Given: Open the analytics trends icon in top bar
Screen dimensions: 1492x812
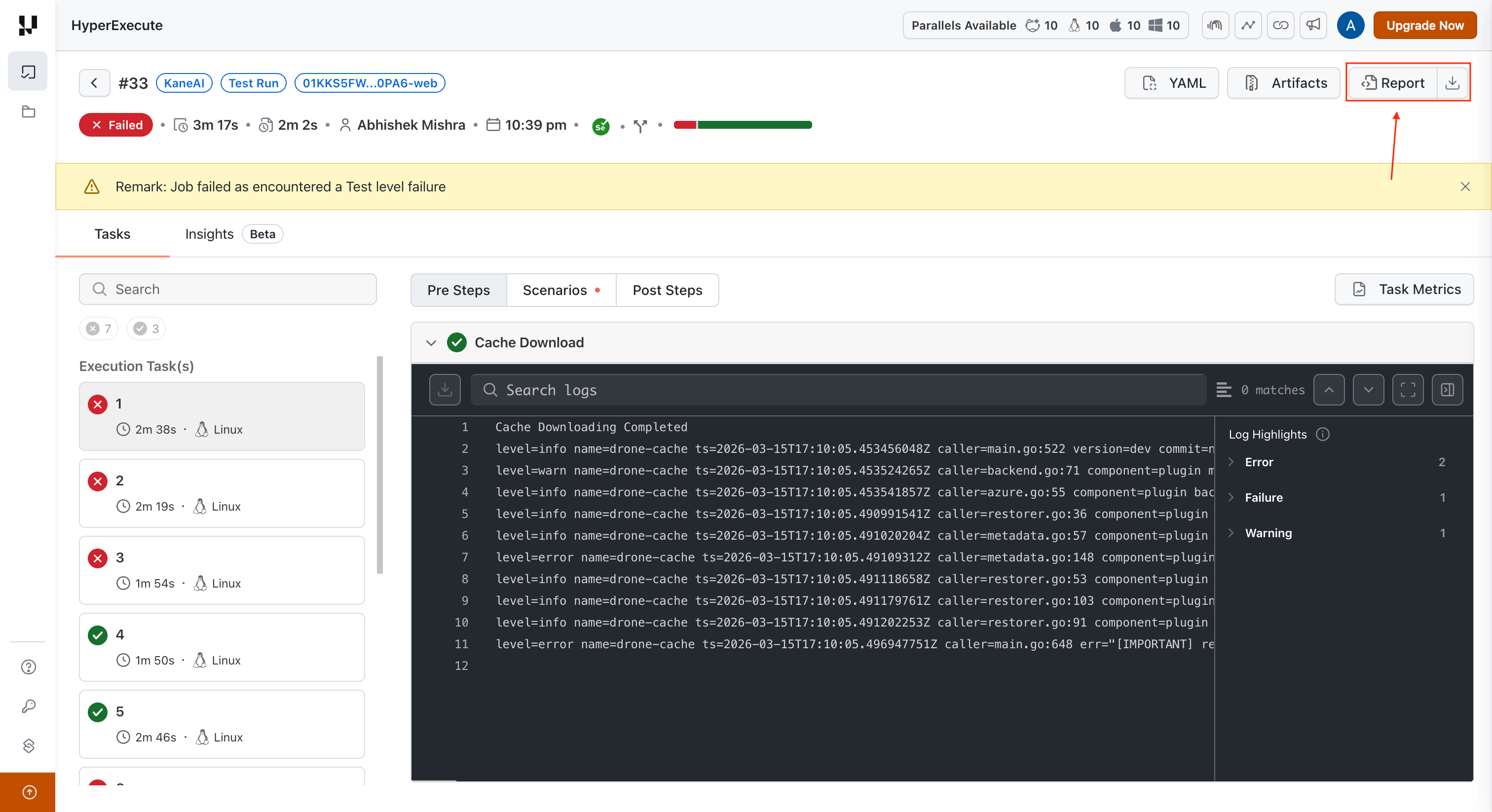Looking at the screenshot, I should (1248, 25).
